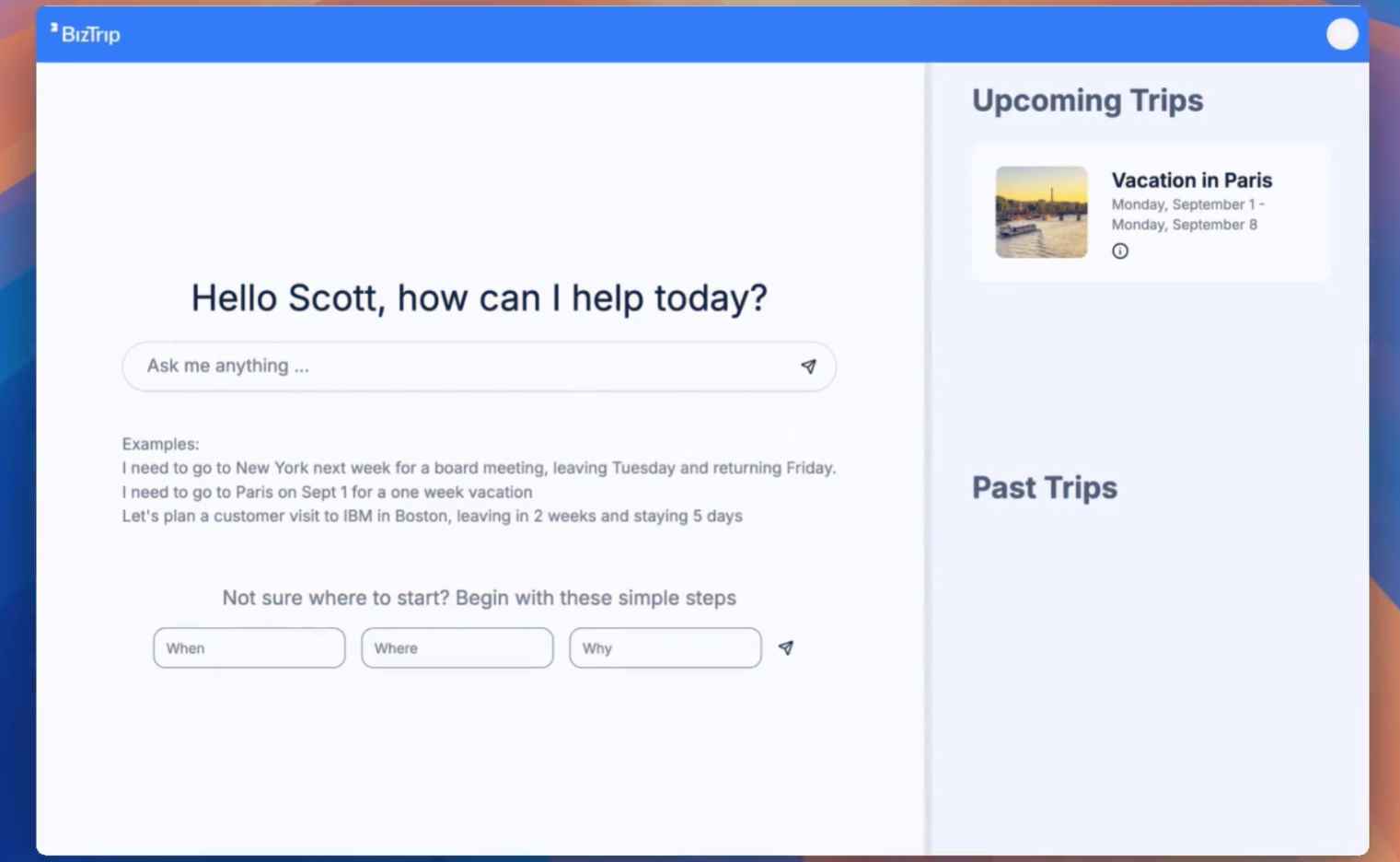Pick the Paris one week vacation example
1400x862 pixels.
327,492
